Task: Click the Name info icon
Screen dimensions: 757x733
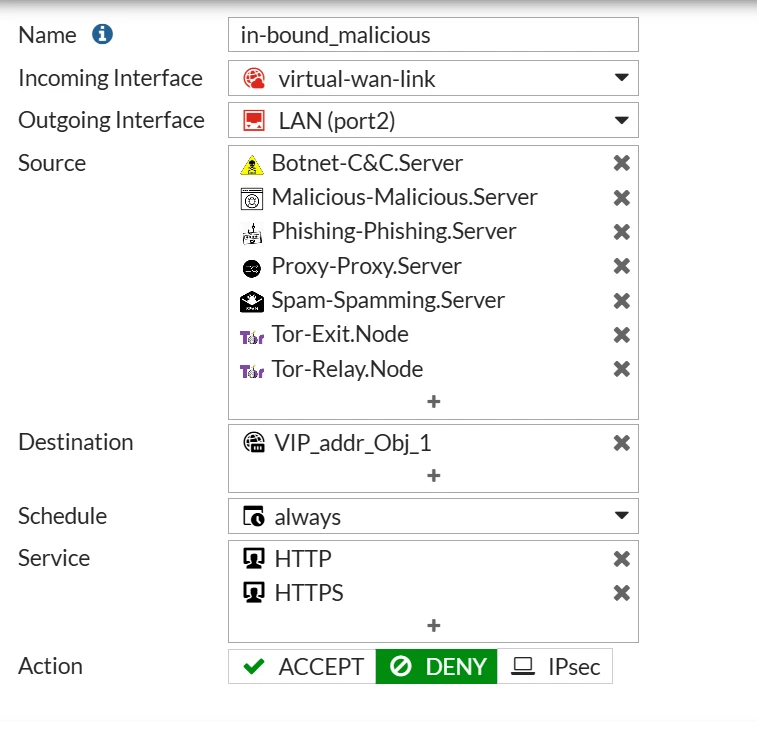Action: [102, 34]
